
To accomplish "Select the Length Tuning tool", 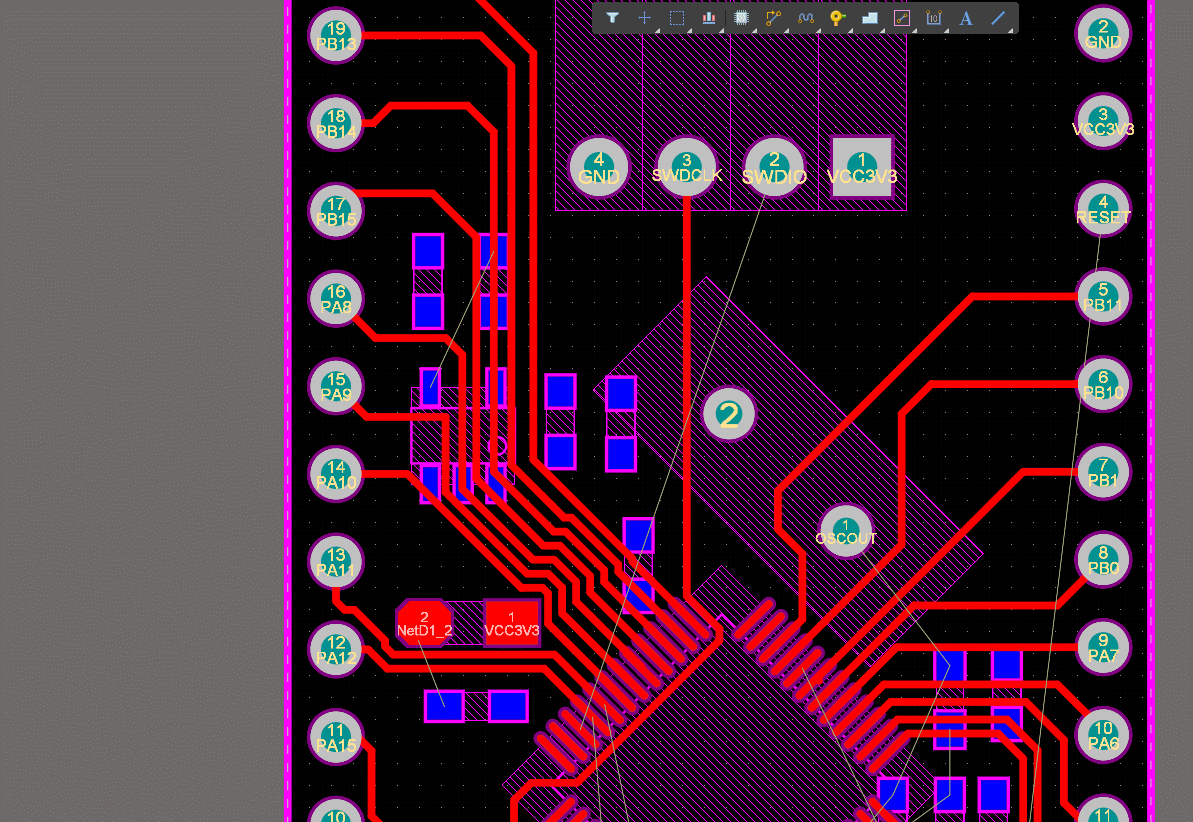I will pos(806,18).
